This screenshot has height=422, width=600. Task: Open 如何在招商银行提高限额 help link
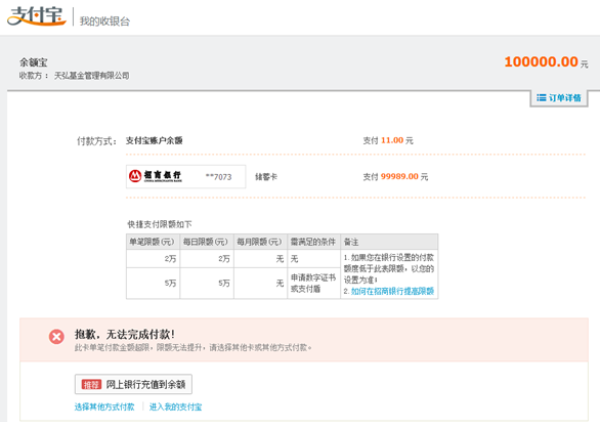coord(390,291)
